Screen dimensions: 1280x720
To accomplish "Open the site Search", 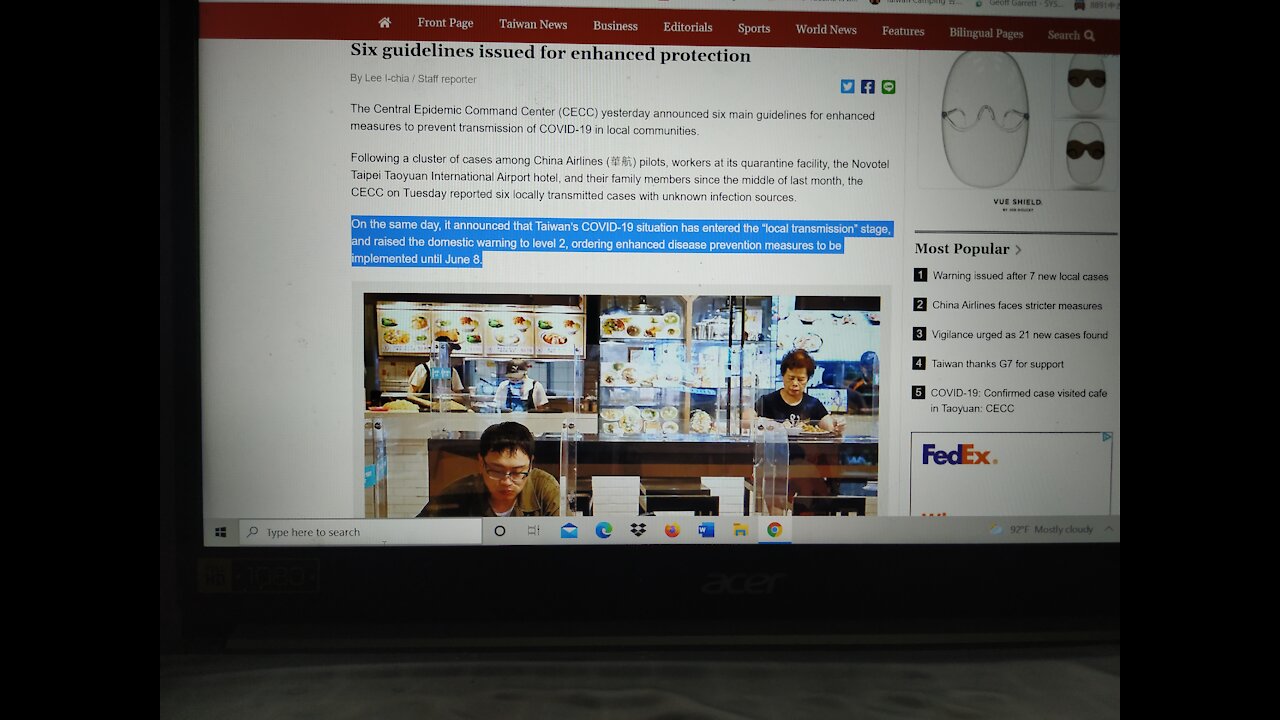I will click(x=1071, y=35).
